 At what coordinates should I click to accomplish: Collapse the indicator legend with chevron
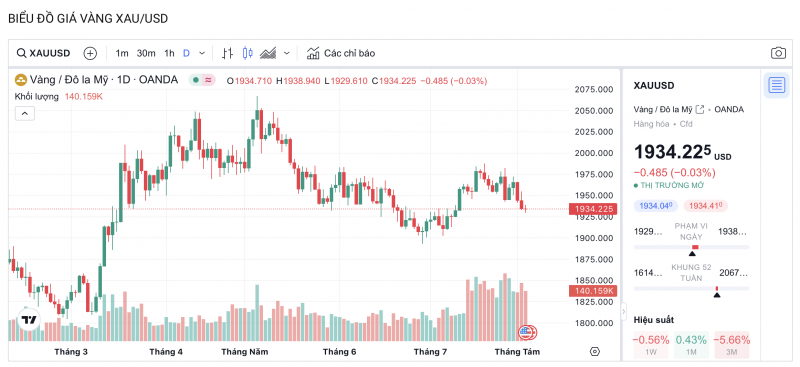25,113
